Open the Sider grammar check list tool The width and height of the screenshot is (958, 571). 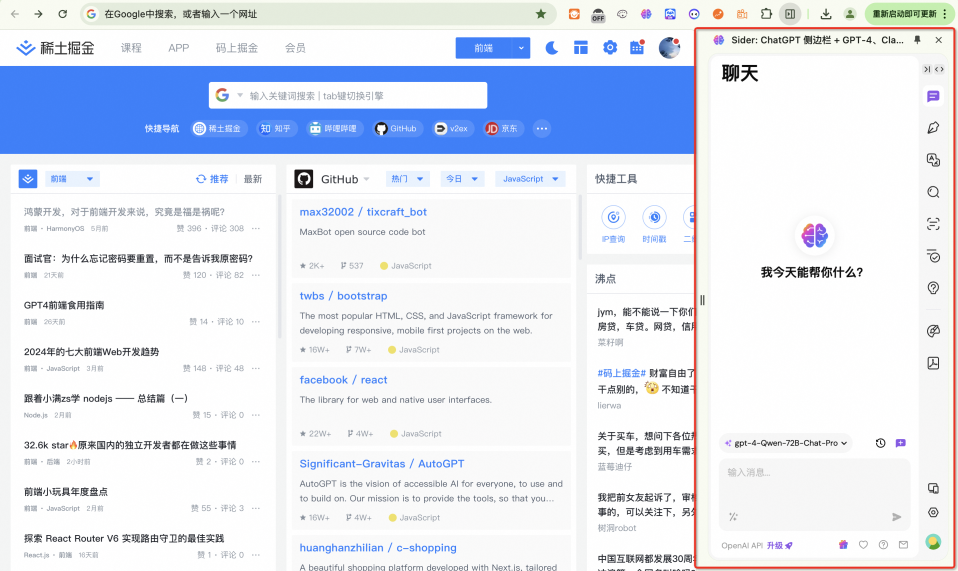(x=933, y=256)
